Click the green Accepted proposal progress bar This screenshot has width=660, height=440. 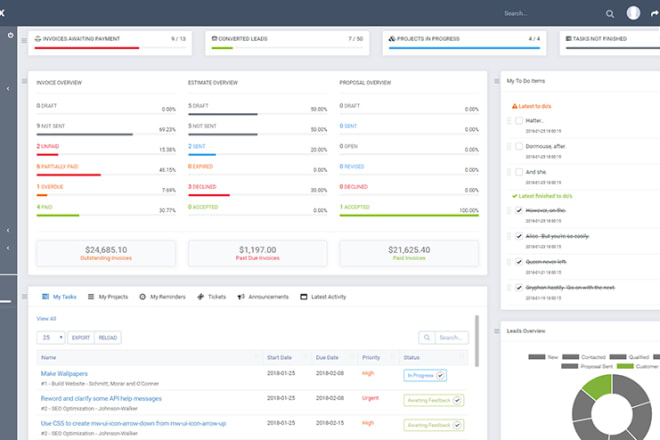click(409, 215)
